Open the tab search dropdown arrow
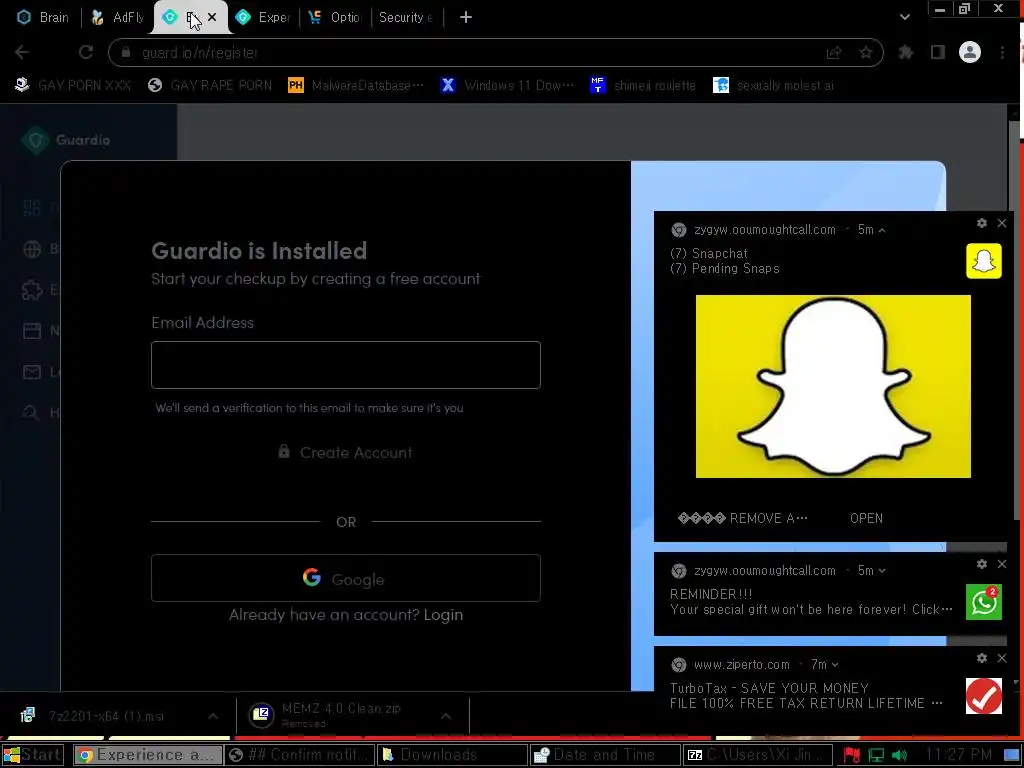The height and width of the screenshot is (768, 1024). [x=904, y=18]
